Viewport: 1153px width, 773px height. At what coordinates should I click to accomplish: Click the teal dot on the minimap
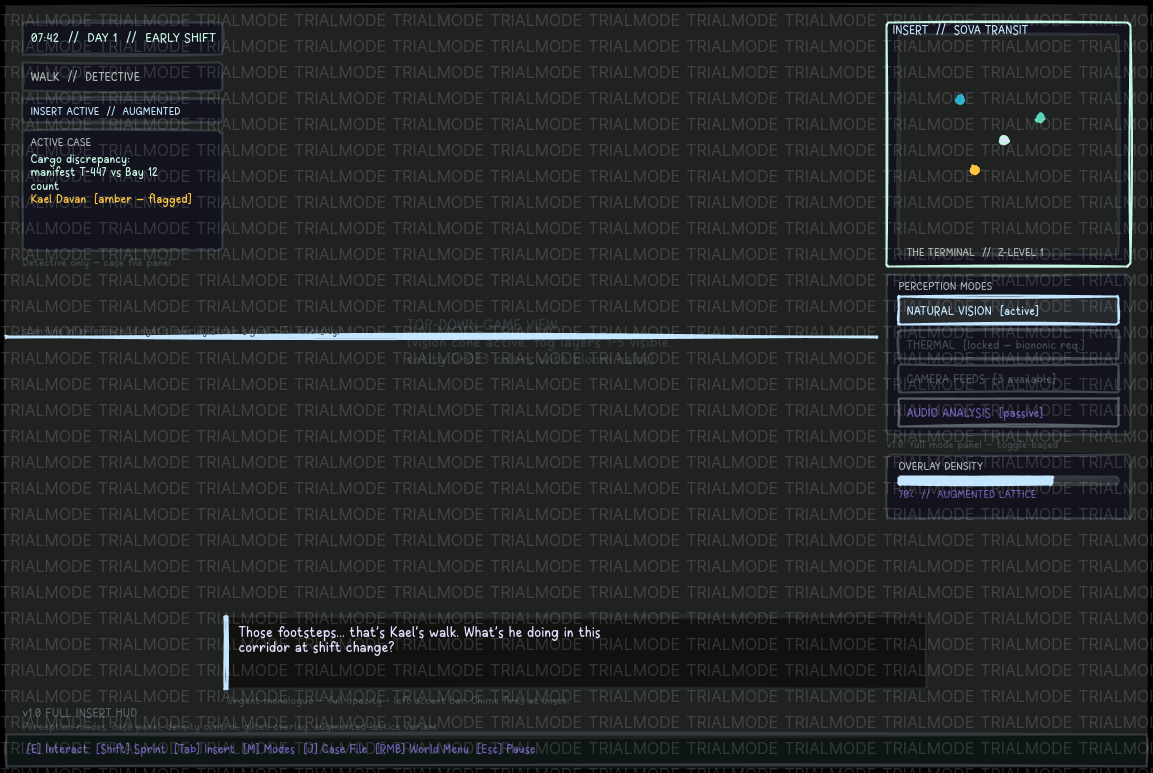(x=1040, y=118)
